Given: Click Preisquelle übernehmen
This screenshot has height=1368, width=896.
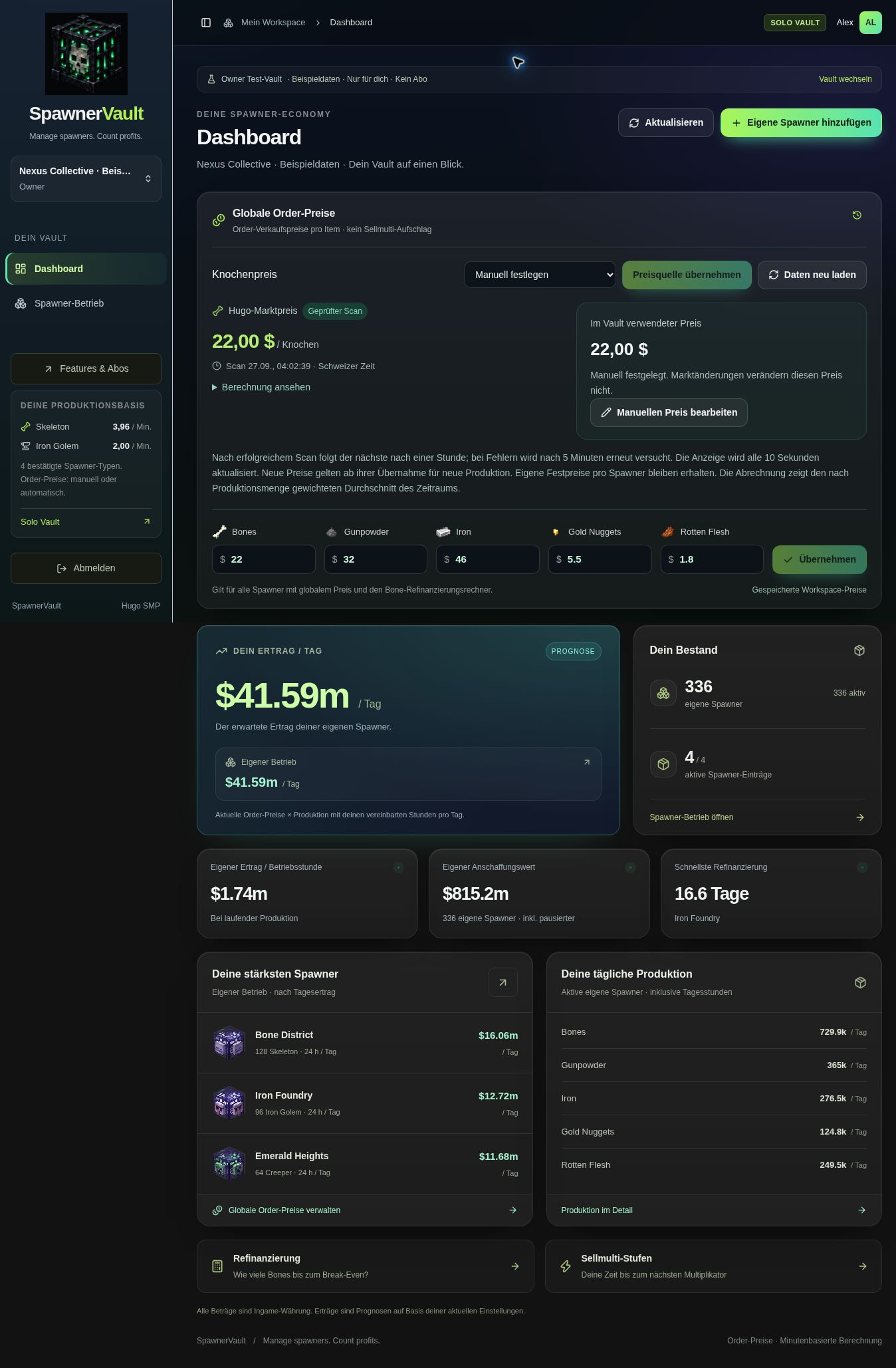Looking at the screenshot, I should tap(687, 275).
